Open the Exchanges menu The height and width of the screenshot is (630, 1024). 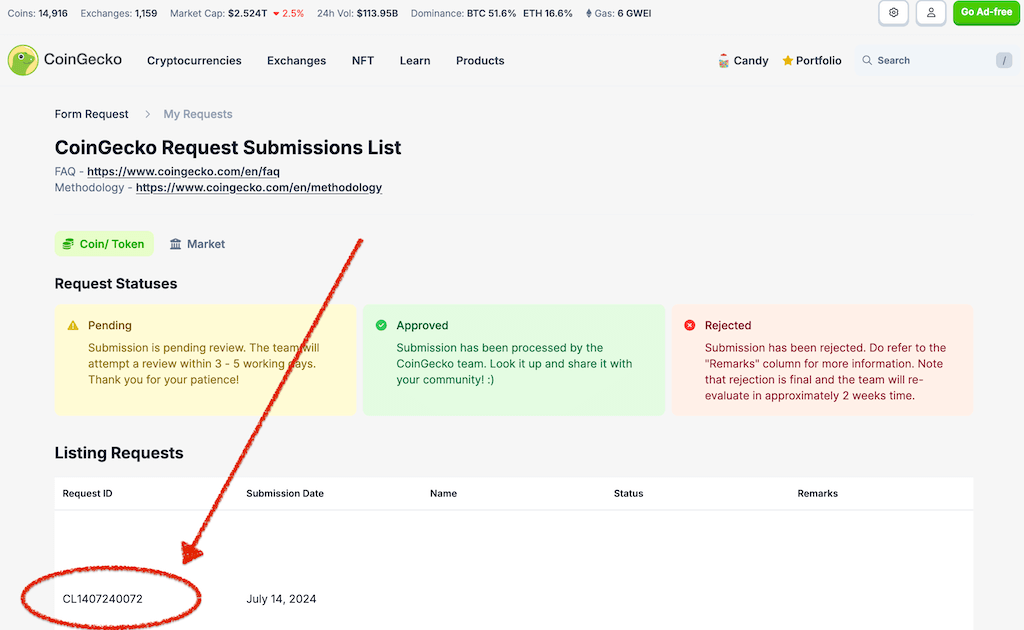click(296, 61)
